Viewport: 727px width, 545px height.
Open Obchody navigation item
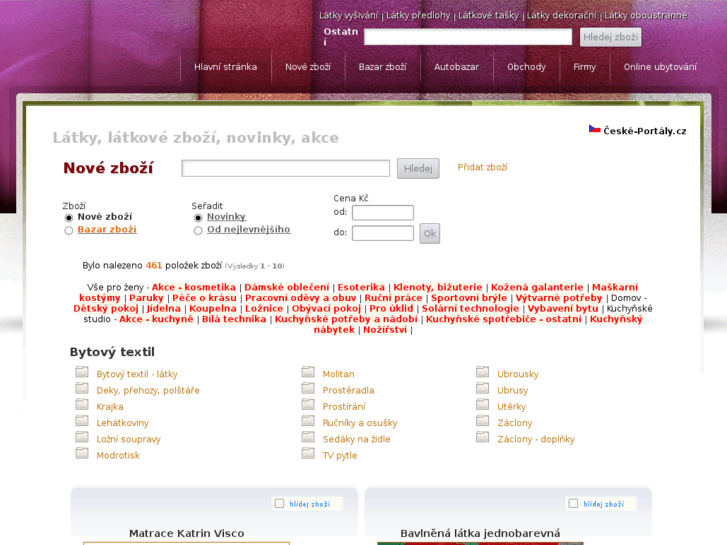tap(526, 67)
